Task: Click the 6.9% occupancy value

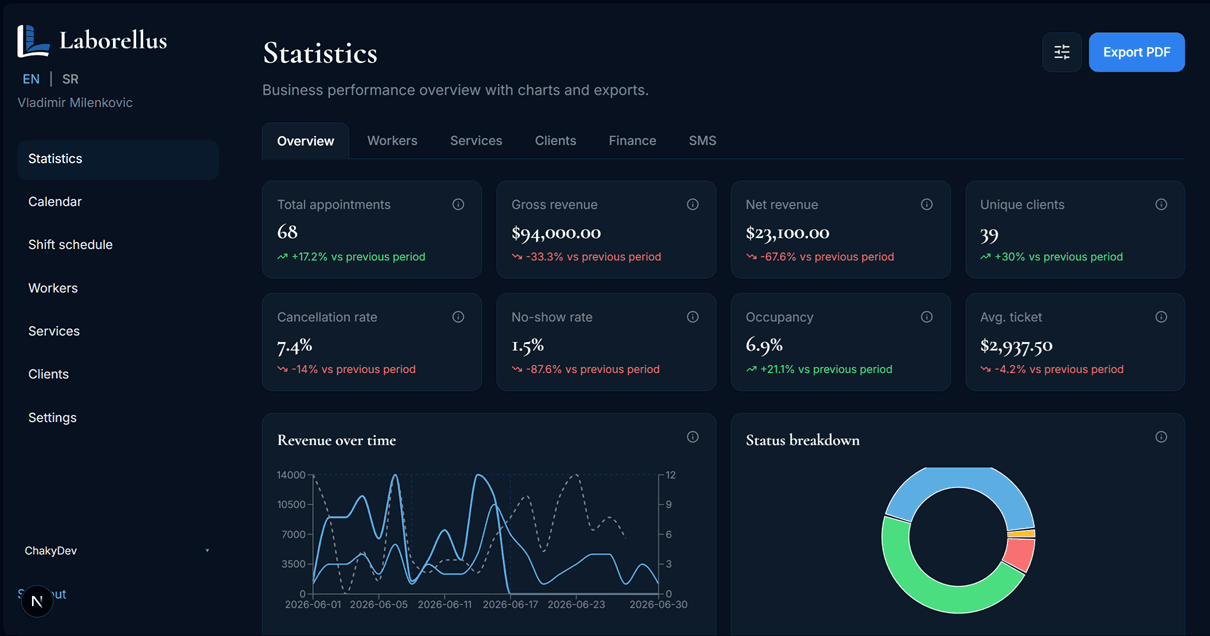Action: 764,346
